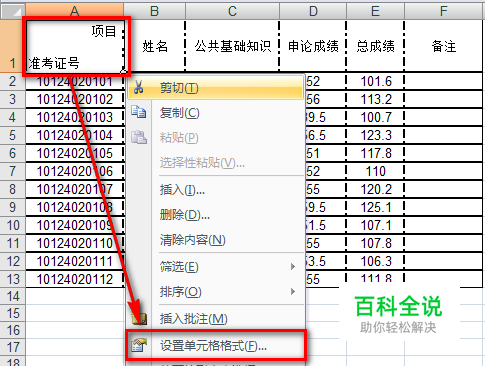
Task: Select column C header
Action: (x=232, y=11)
